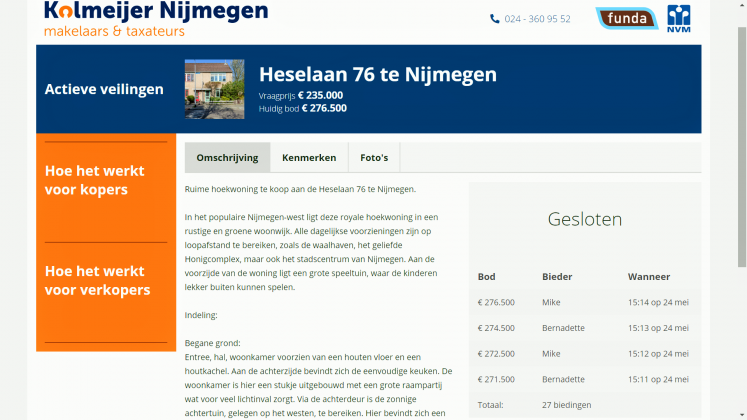Select the Huidig bod € 276.500 text
Screen dimensions: 747x420
(x=303, y=109)
